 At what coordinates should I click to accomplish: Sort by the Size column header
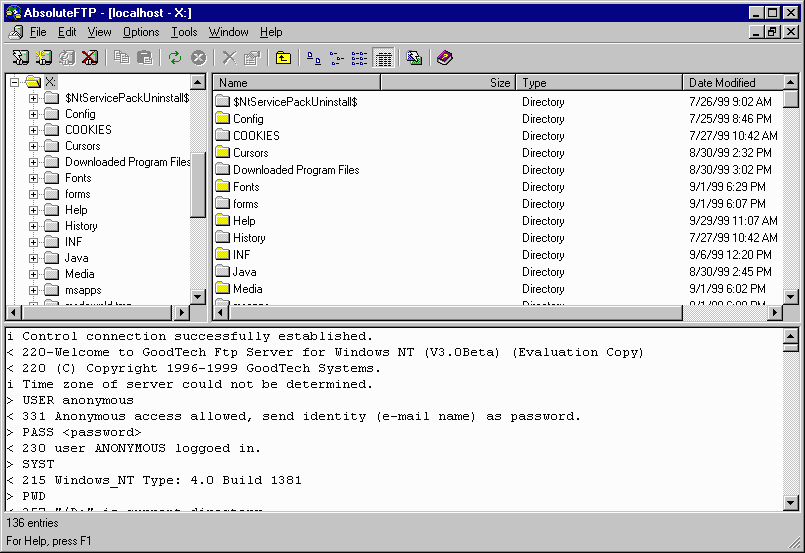(448, 83)
